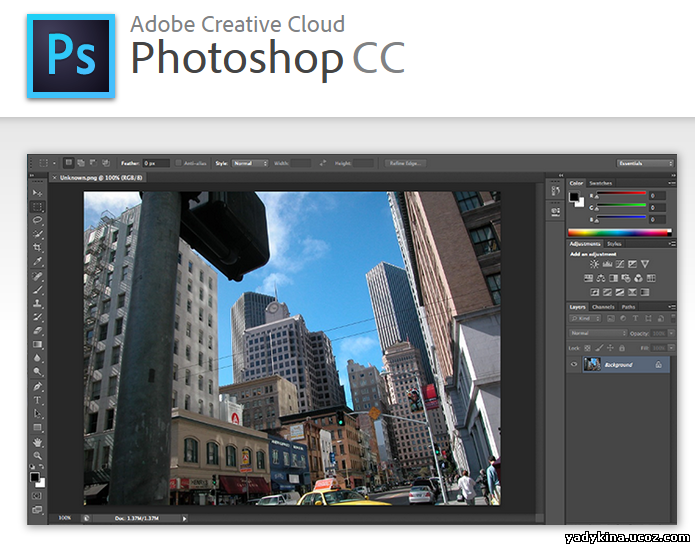Open the Fill slider dropdown arrow
This screenshot has height=547, width=695.
672,348
